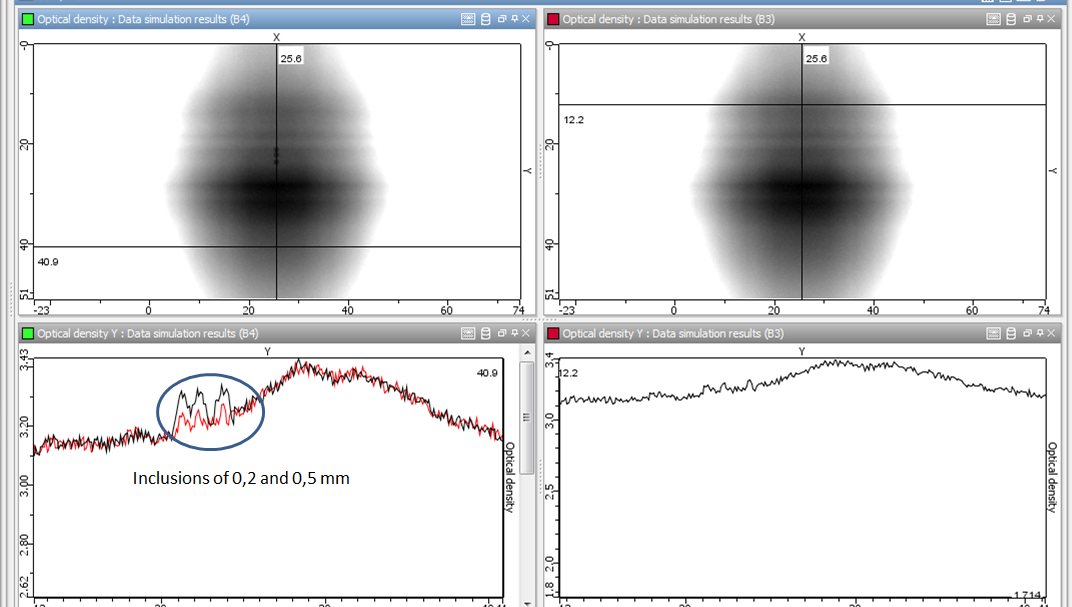
Task: Close the B4 optical density image panel
Action: (x=526, y=19)
